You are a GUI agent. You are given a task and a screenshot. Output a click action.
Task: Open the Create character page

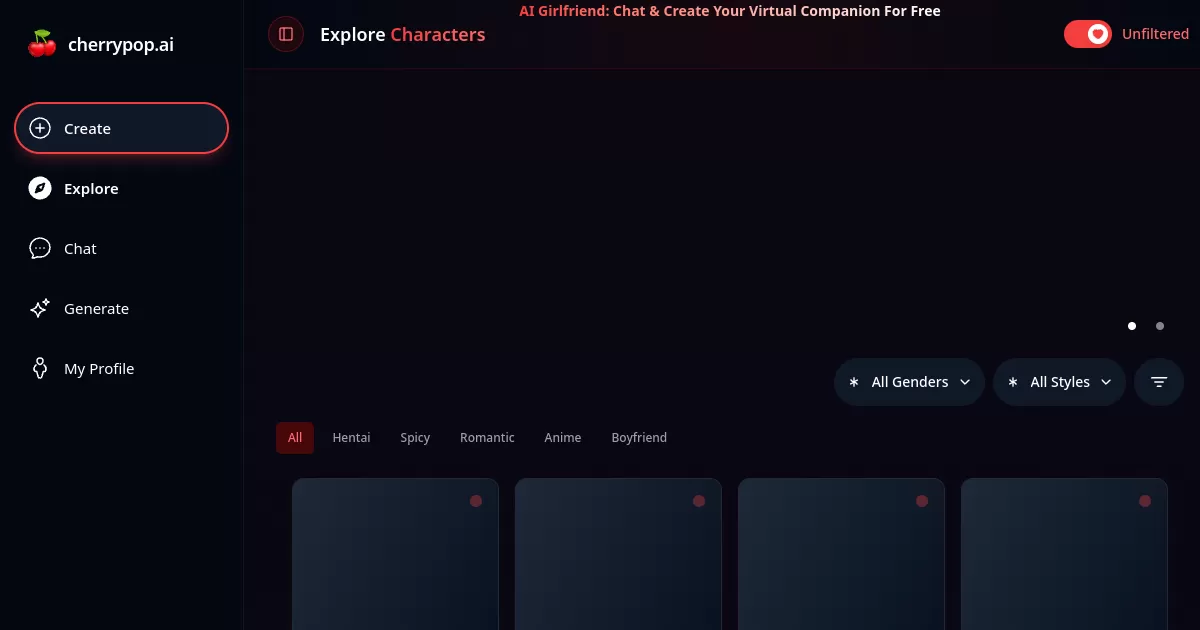point(87,128)
